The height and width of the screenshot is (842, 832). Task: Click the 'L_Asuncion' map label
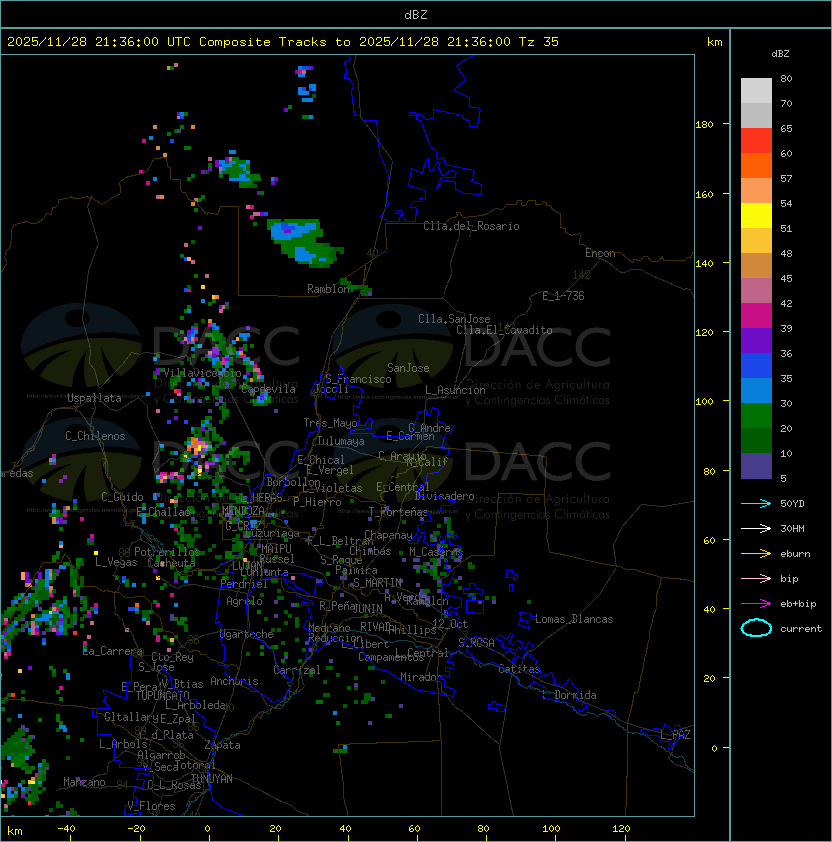[455, 390]
